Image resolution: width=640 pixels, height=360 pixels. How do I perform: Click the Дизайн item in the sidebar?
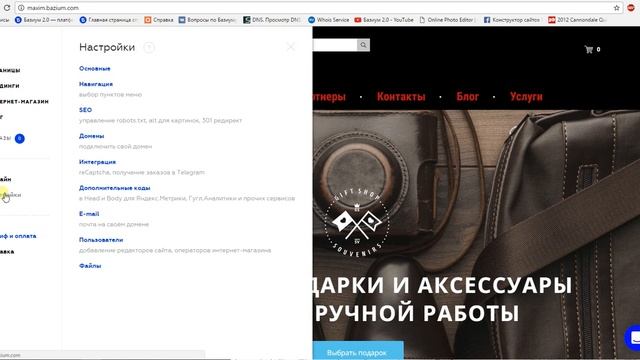6,179
